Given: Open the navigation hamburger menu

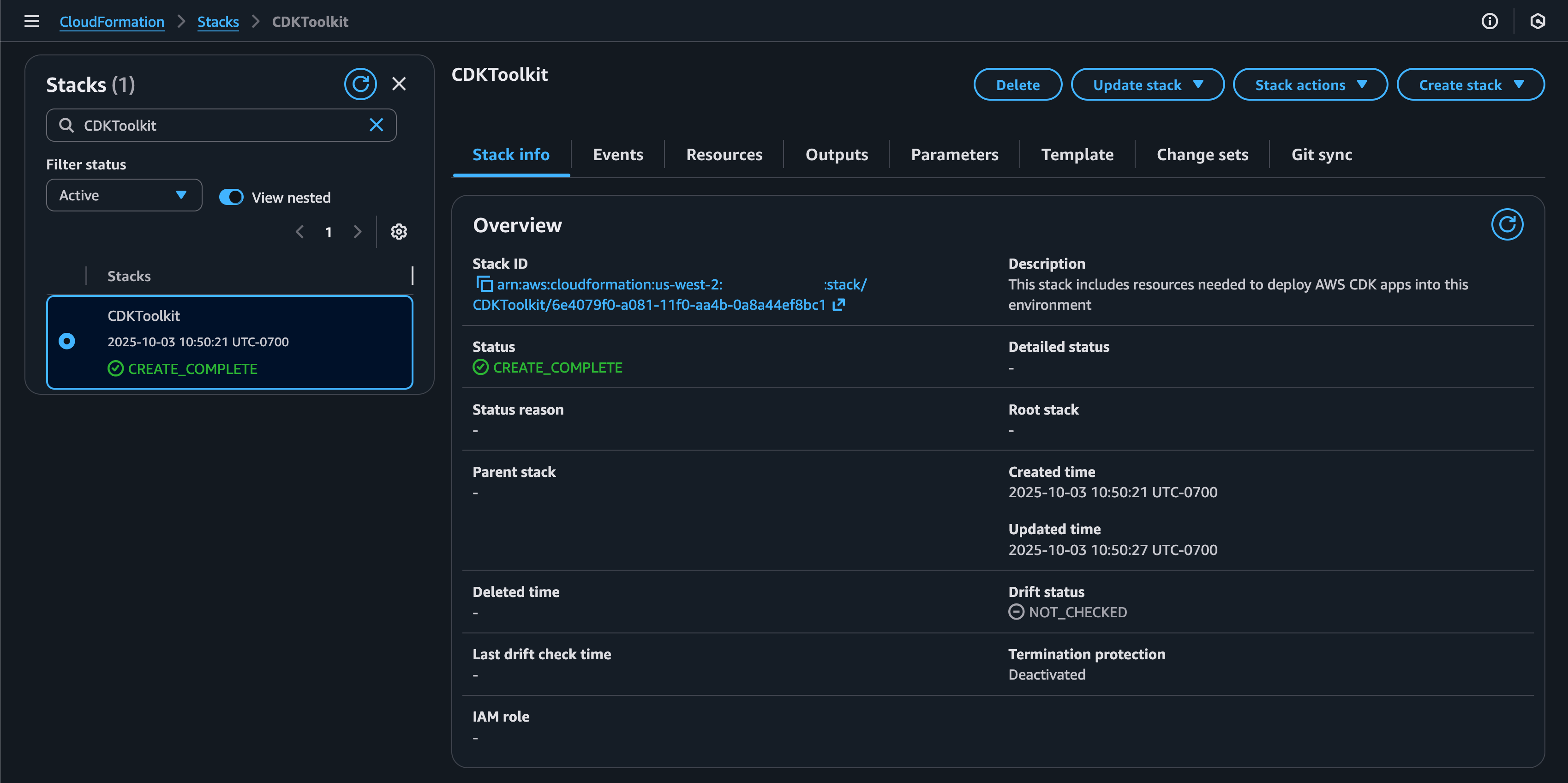Looking at the screenshot, I should point(31,21).
